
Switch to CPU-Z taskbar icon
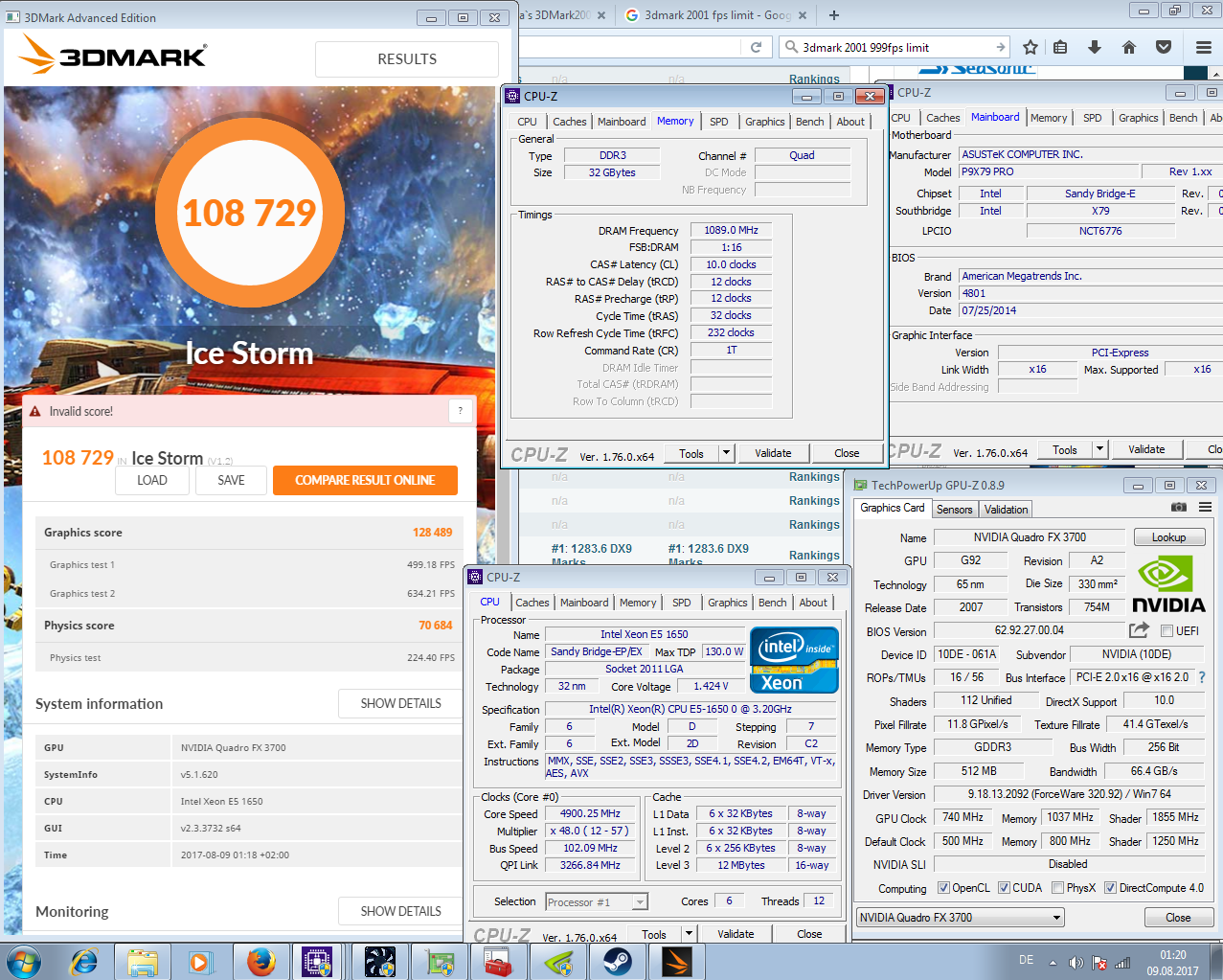(317, 961)
